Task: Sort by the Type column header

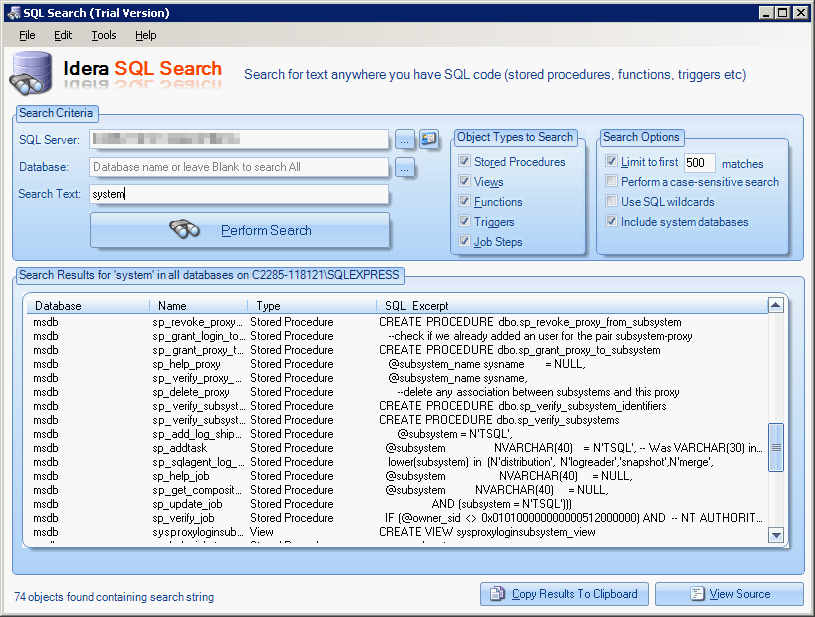Action: (x=312, y=306)
